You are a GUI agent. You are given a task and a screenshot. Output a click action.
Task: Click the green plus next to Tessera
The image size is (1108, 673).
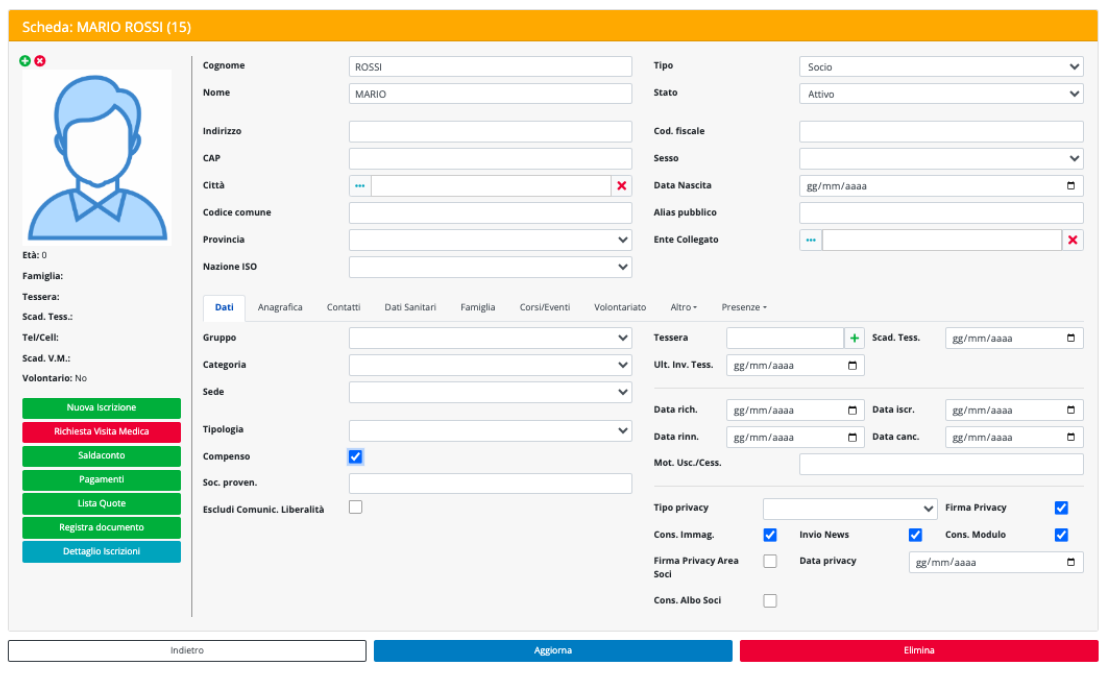(854, 339)
